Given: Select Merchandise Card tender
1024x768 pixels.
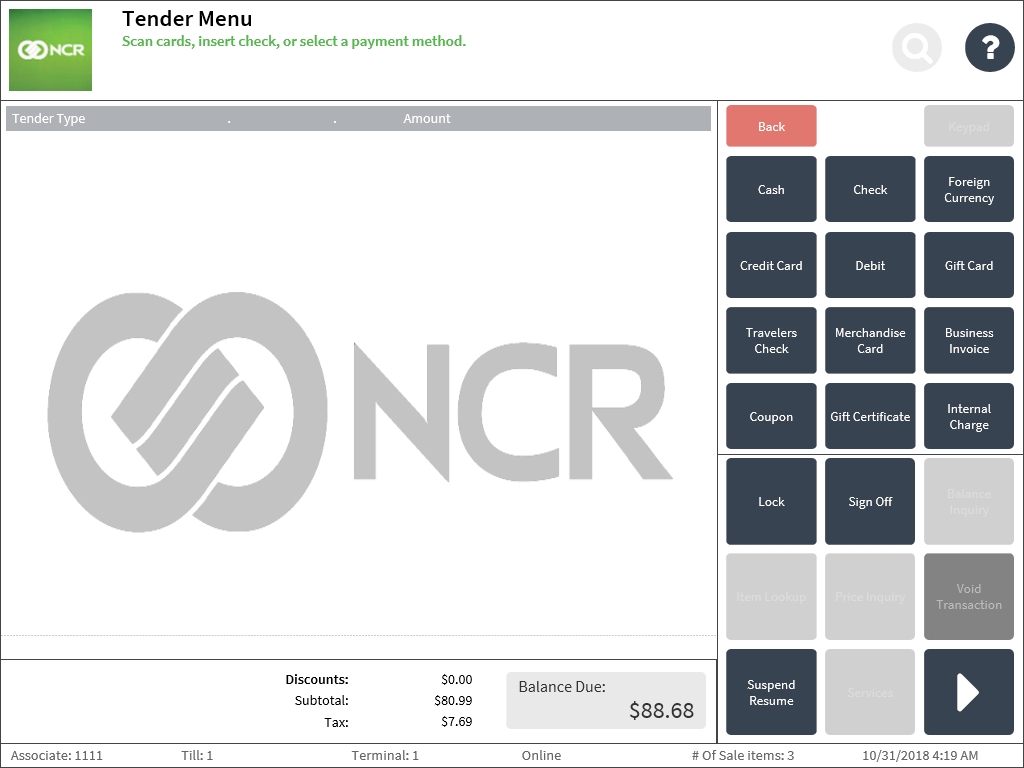Looking at the screenshot, I should click(x=870, y=340).
